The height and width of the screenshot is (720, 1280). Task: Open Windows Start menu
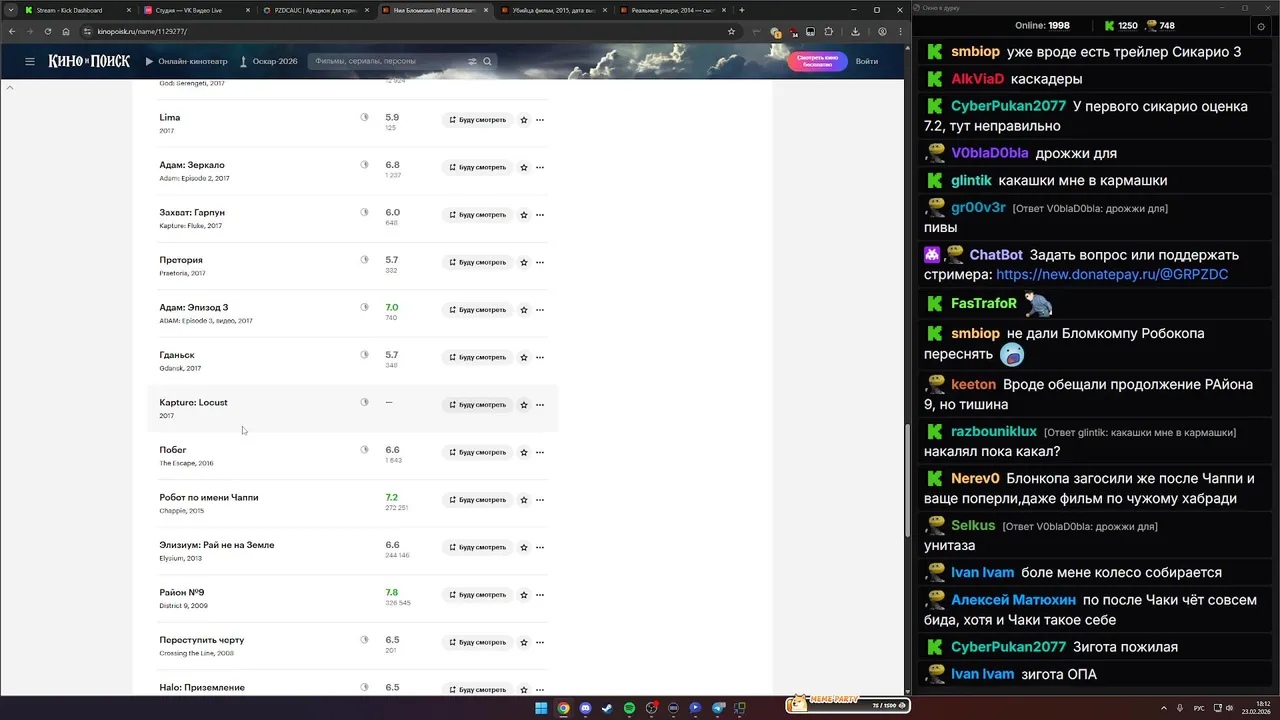coord(541,708)
